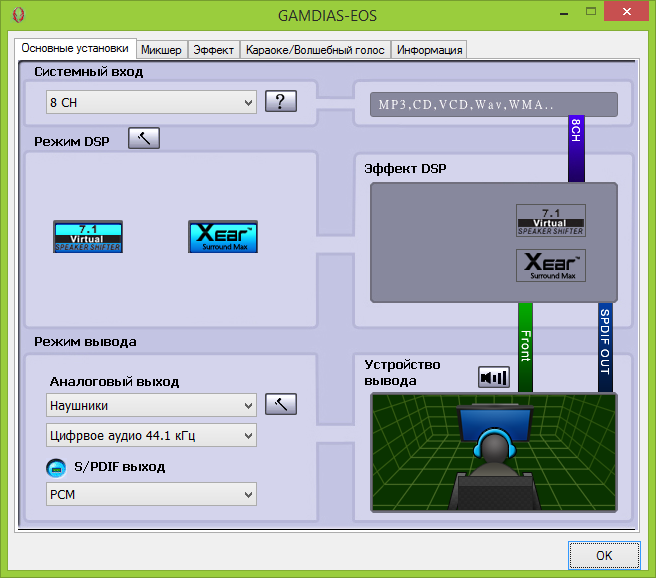Screen dimensions: 656x578
Task: Click the 7.1 Virtual icon in Эффект DSP
Action: pos(550,220)
